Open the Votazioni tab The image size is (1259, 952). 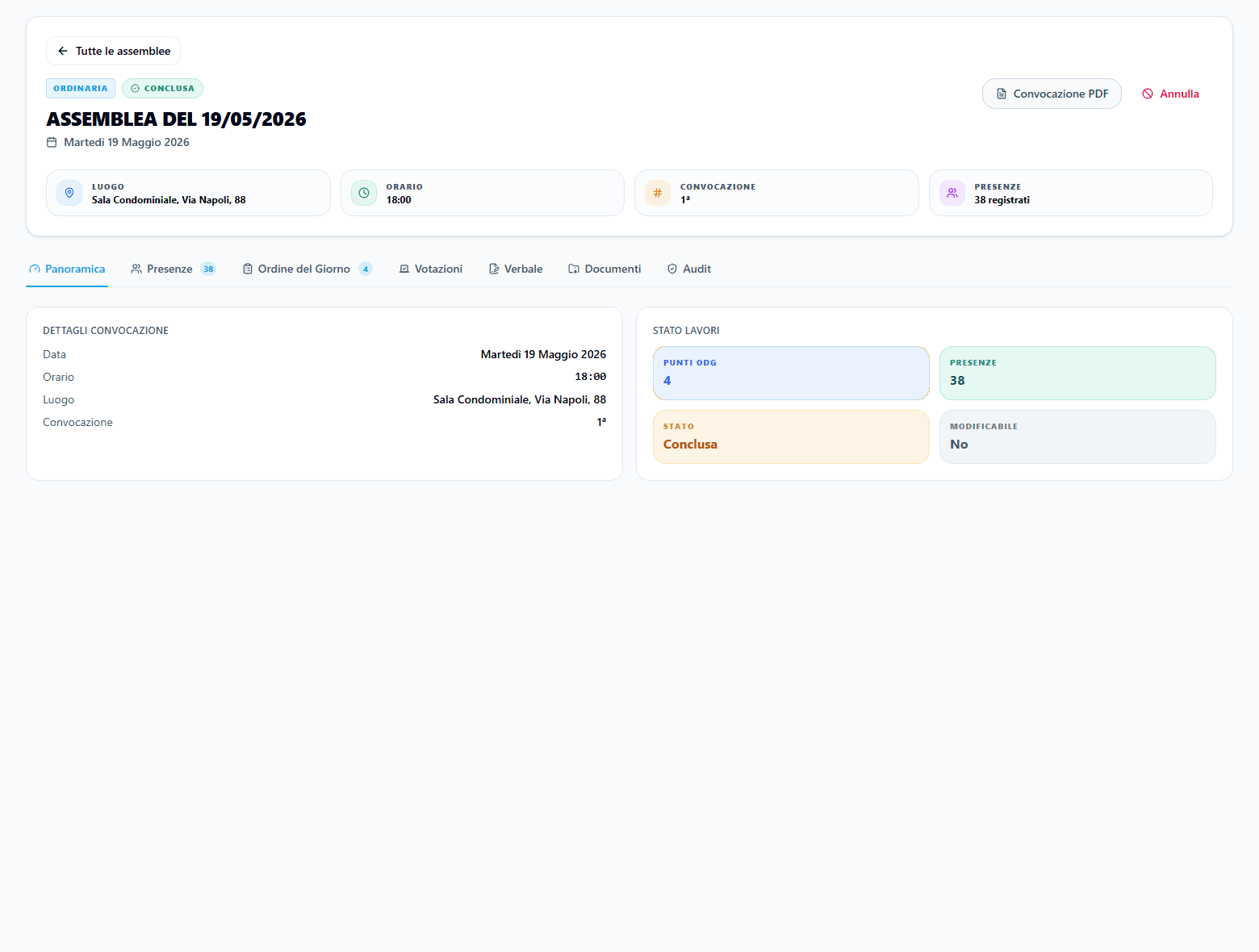[431, 269]
